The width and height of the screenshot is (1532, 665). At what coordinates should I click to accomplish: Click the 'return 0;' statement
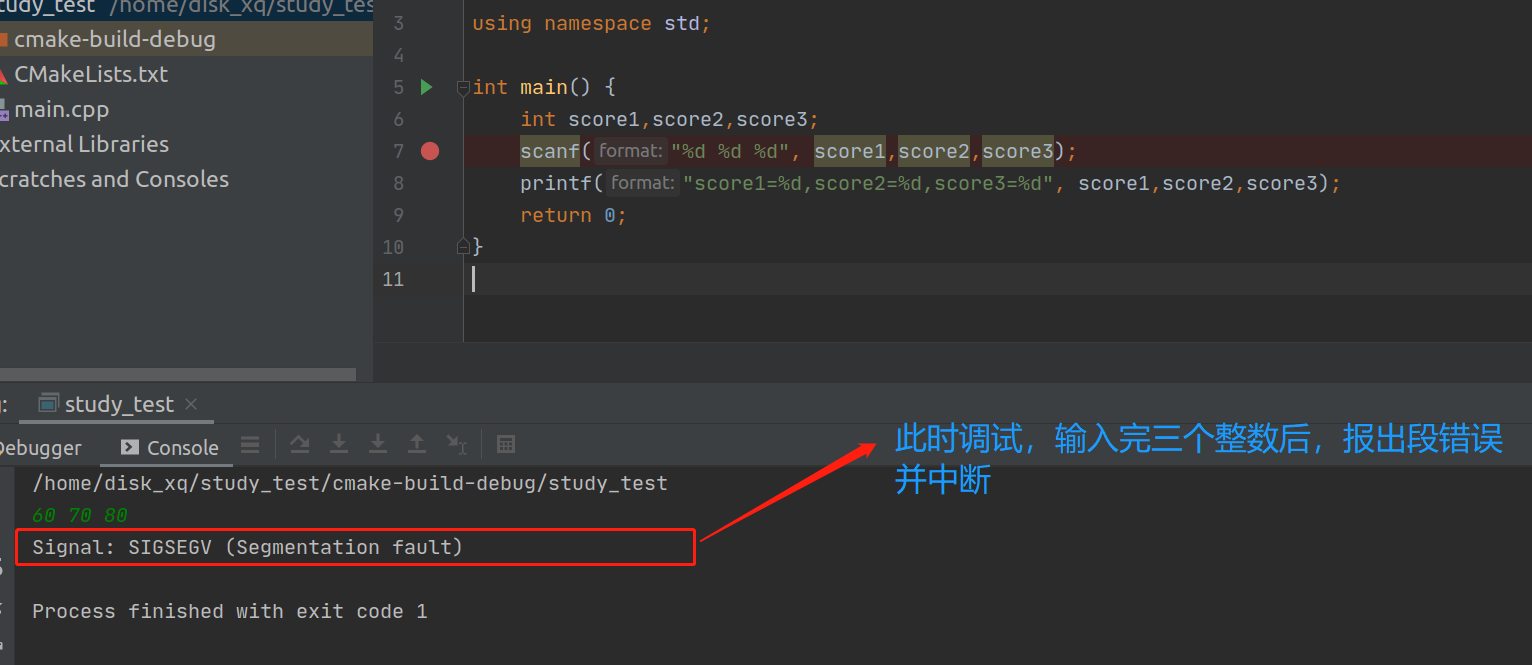(573, 215)
